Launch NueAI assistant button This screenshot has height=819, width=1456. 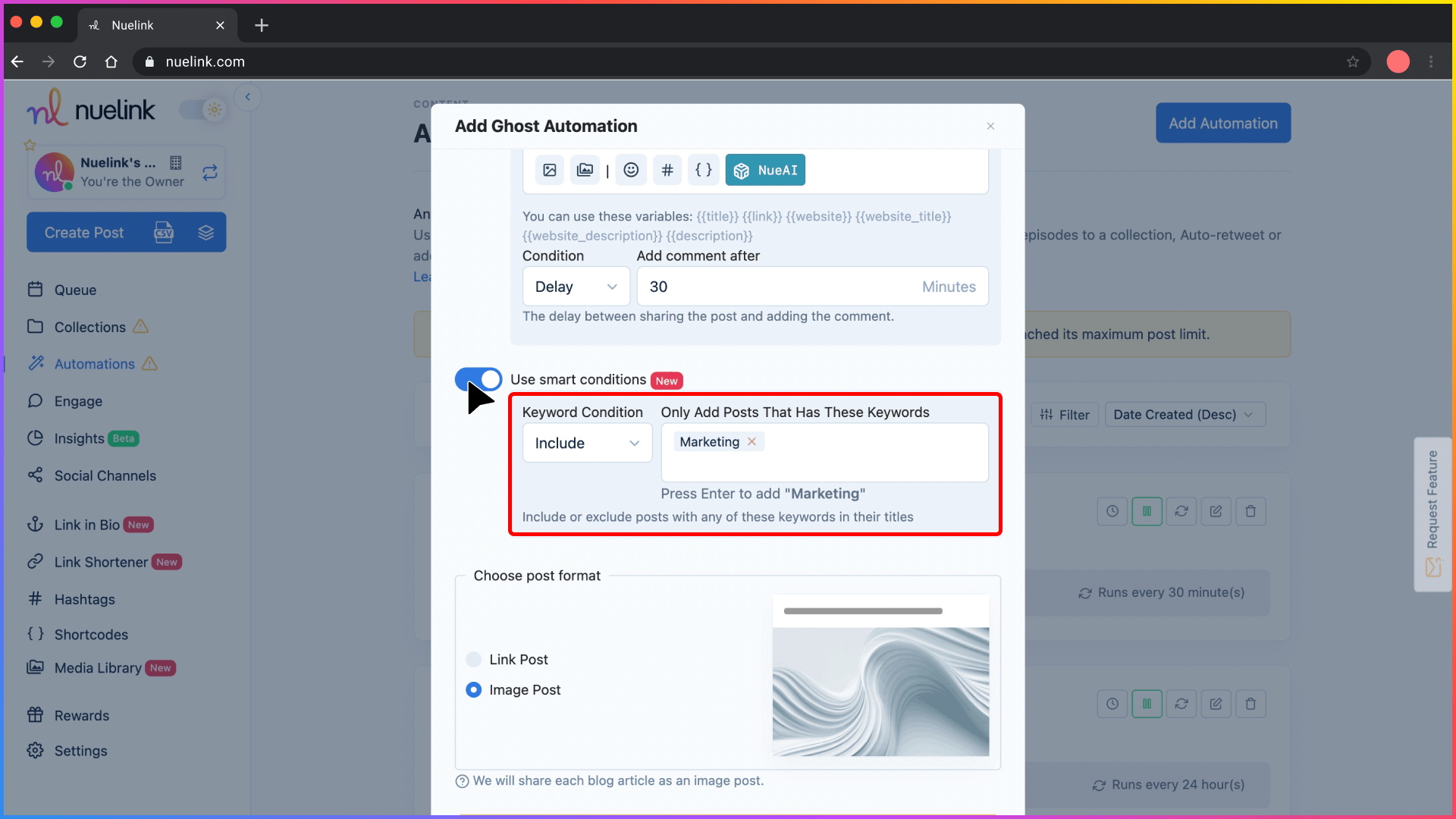click(x=765, y=170)
